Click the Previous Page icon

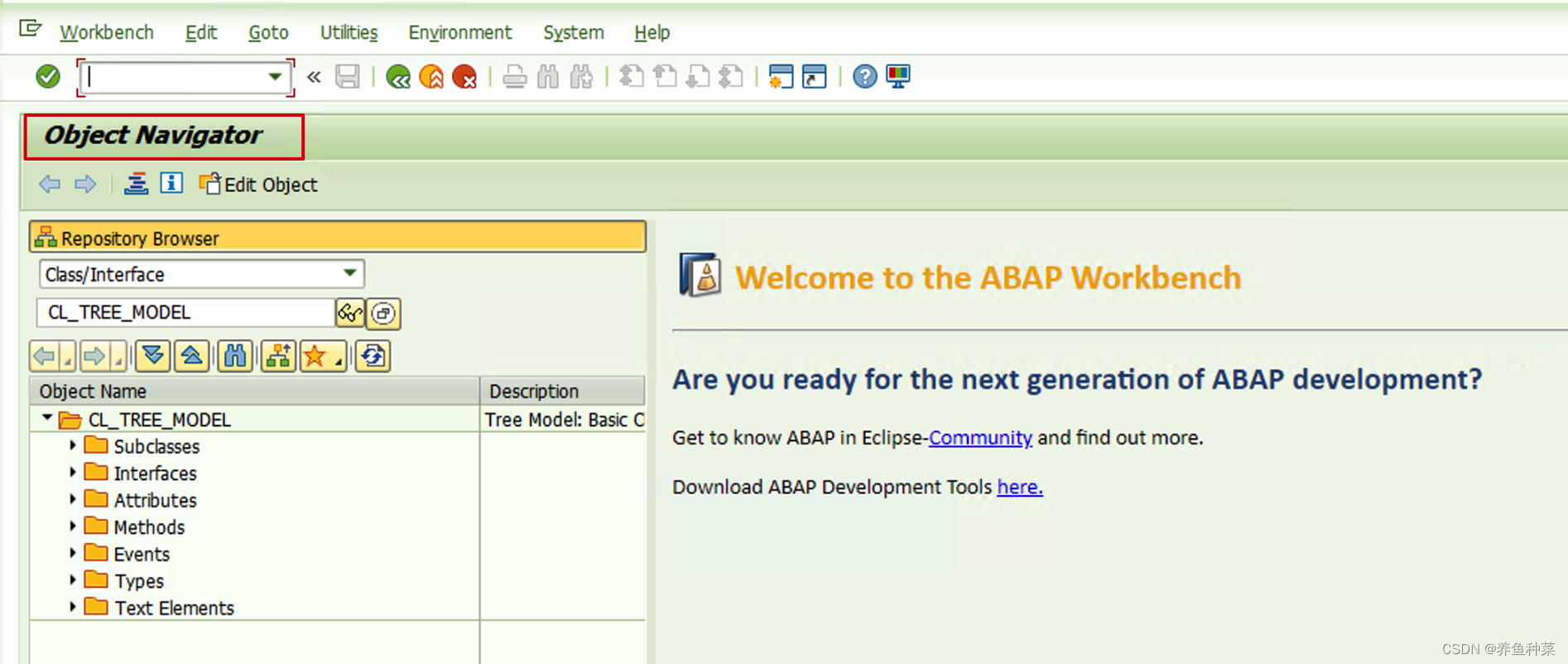pyautogui.click(x=665, y=77)
